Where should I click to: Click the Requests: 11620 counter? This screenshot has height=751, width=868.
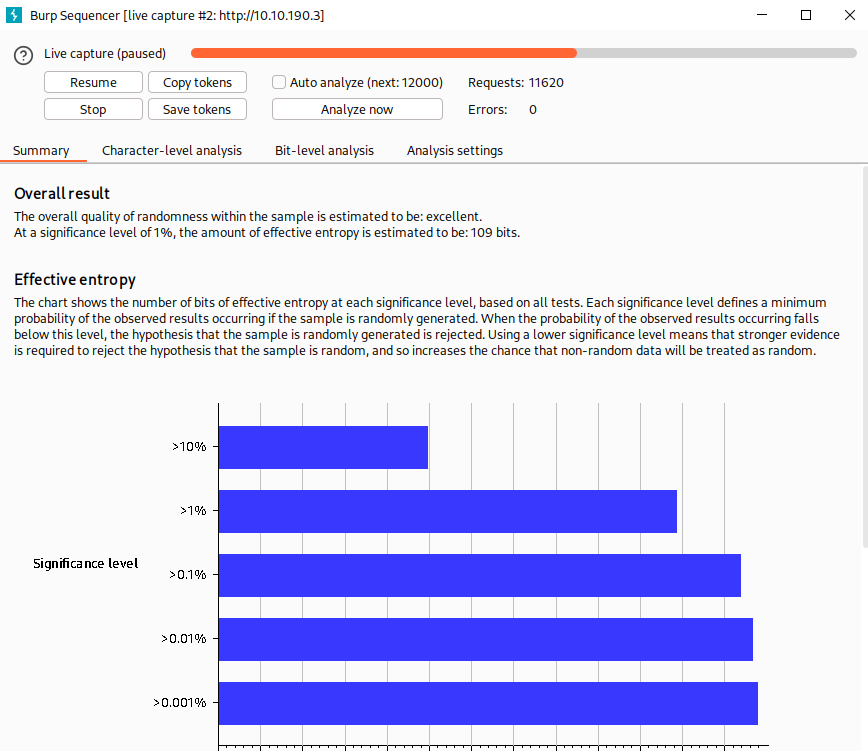tap(516, 82)
